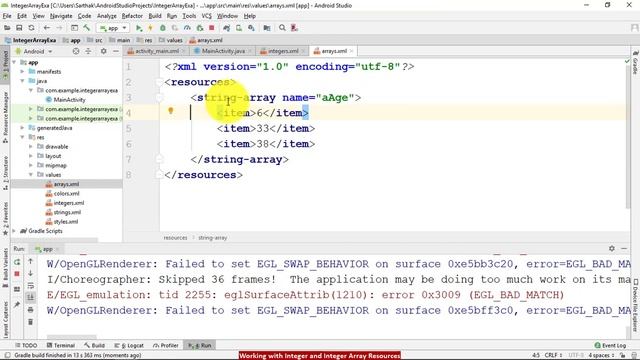
Task: Open Run panel settings gear
Action: click(611, 248)
